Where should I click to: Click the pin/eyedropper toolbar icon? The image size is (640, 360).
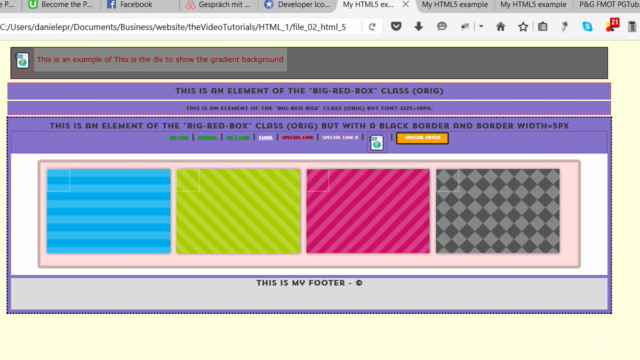565,27
